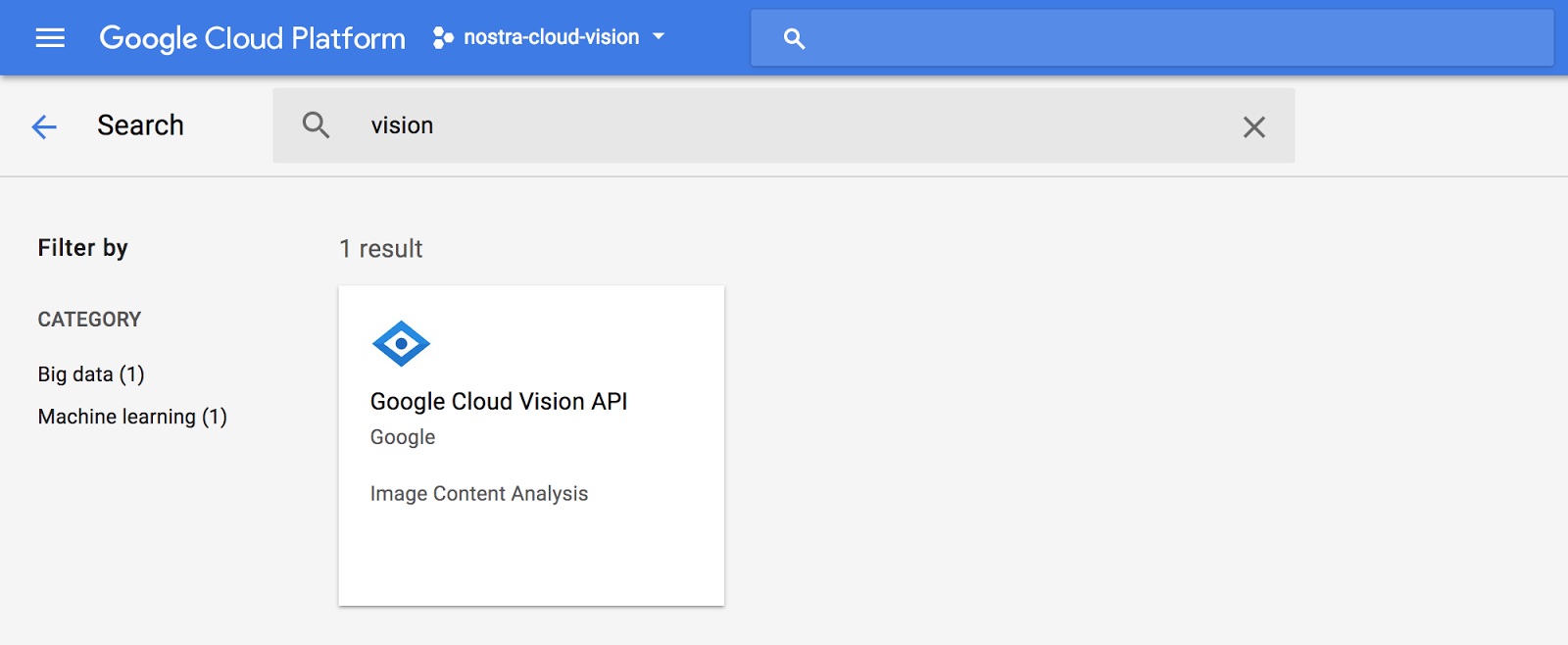This screenshot has width=1568, height=645.
Task: Click the search box containing vision
Action: [x=784, y=125]
